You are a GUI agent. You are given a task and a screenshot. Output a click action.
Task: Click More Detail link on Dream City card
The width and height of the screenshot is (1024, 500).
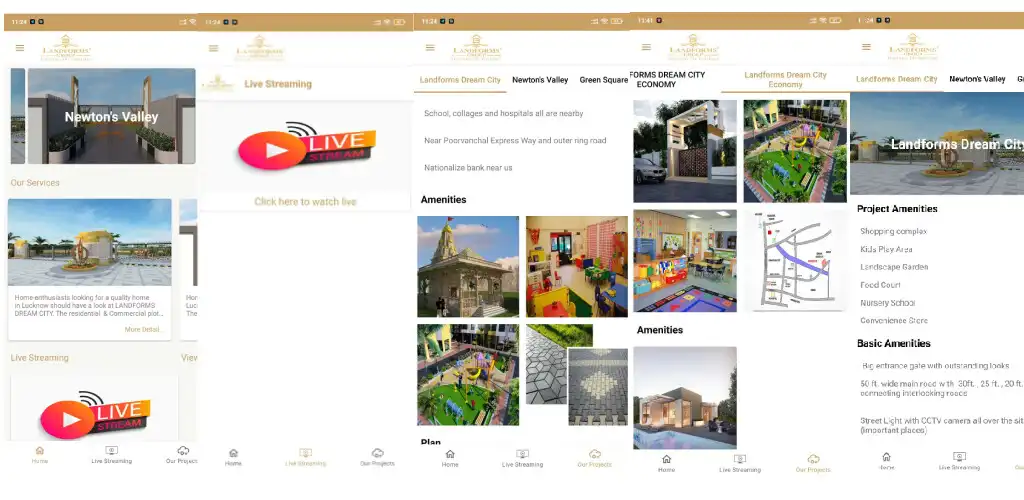tap(144, 330)
